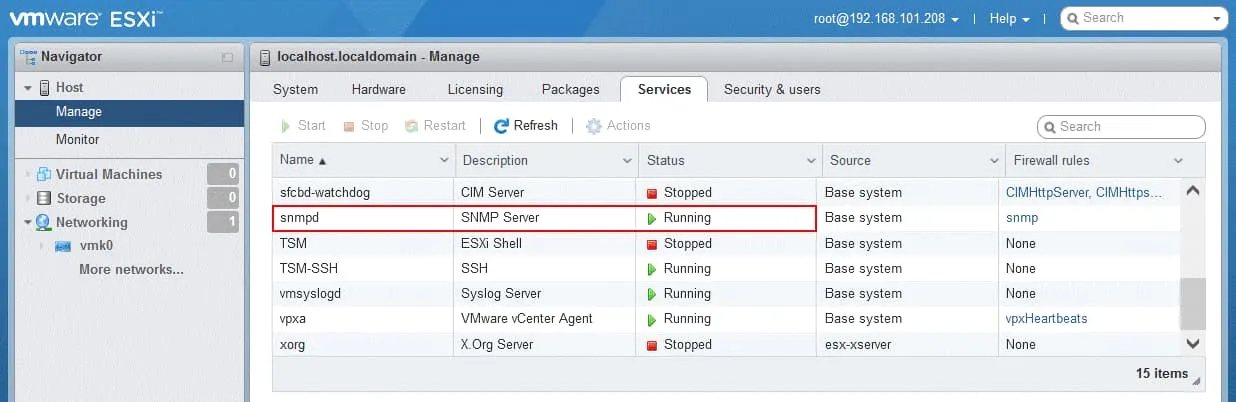Open the Name column dropdown arrow
Image resolution: width=1236 pixels, height=402 pixels.
tap(444, 160)
